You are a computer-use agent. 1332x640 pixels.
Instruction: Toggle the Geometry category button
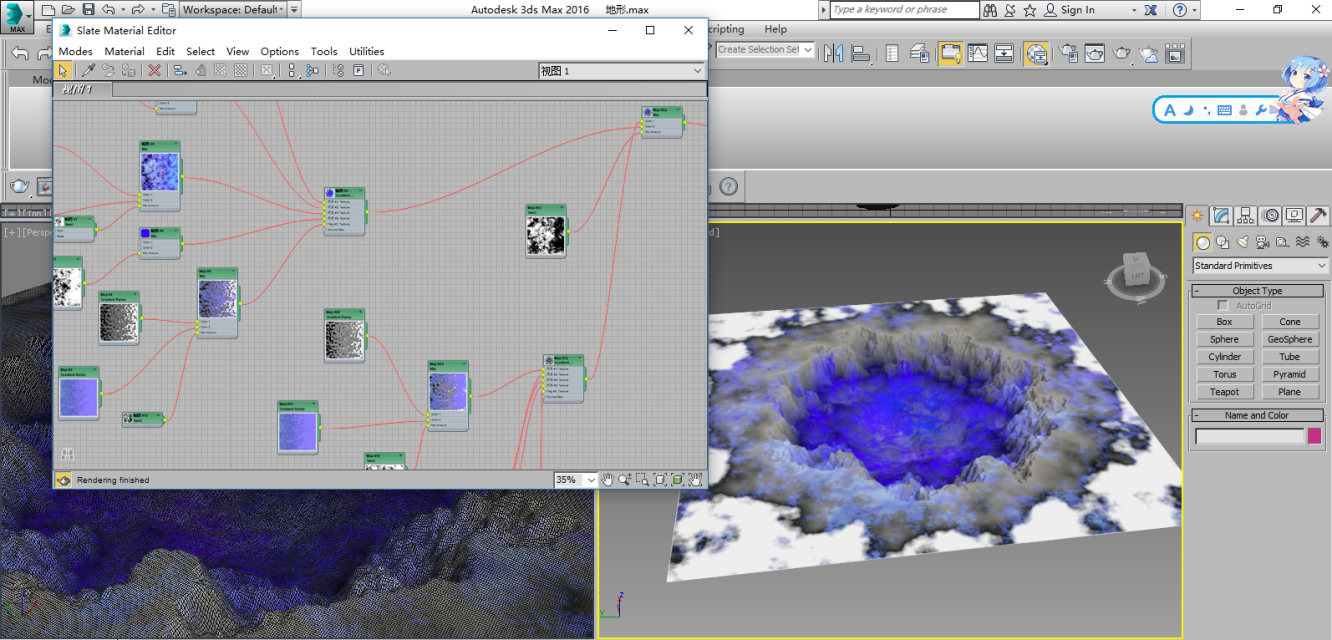coord(1203,242)
